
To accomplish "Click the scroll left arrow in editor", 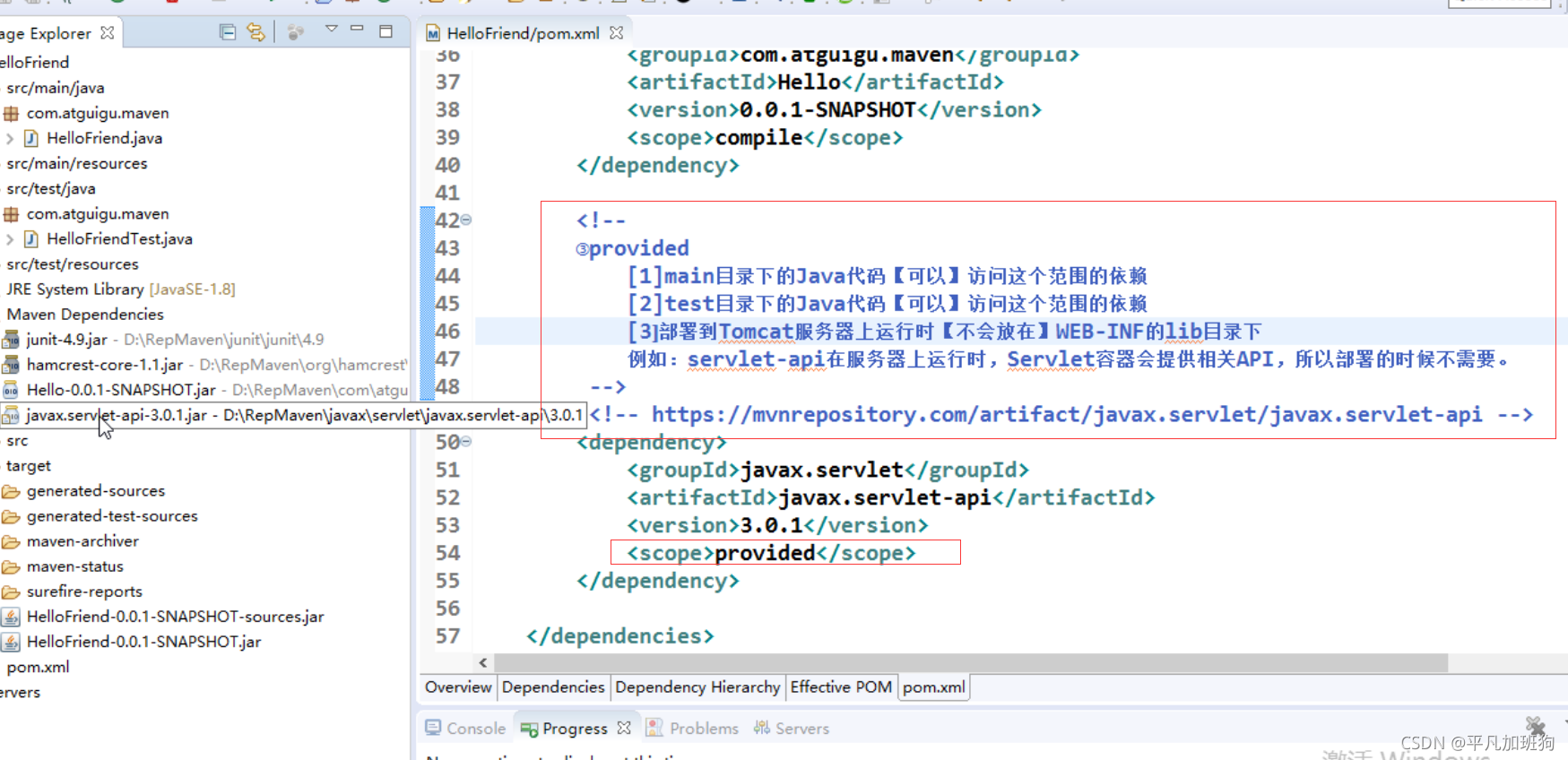I will (483, 662).
